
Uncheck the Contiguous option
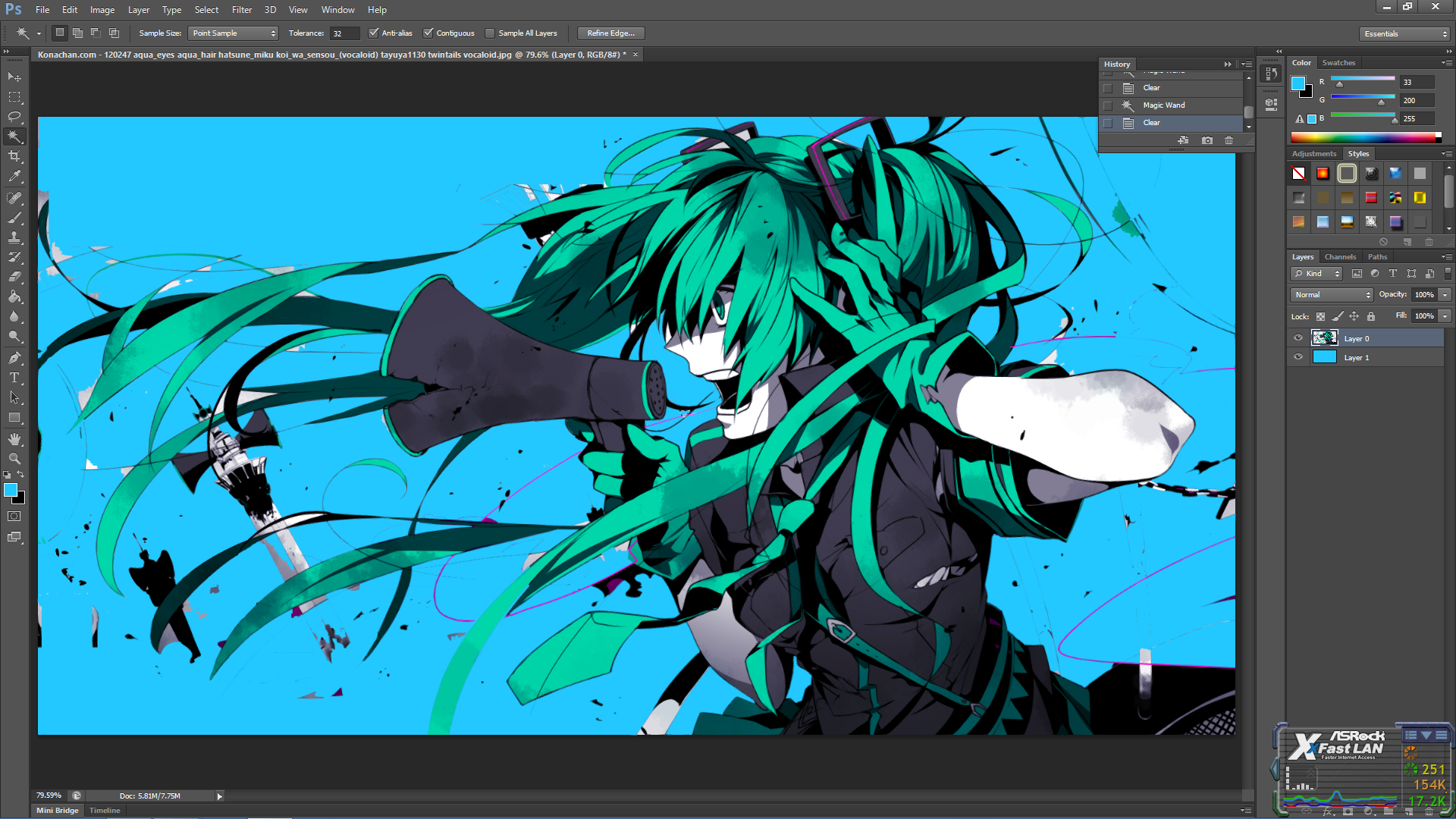[x=428, y=33]
